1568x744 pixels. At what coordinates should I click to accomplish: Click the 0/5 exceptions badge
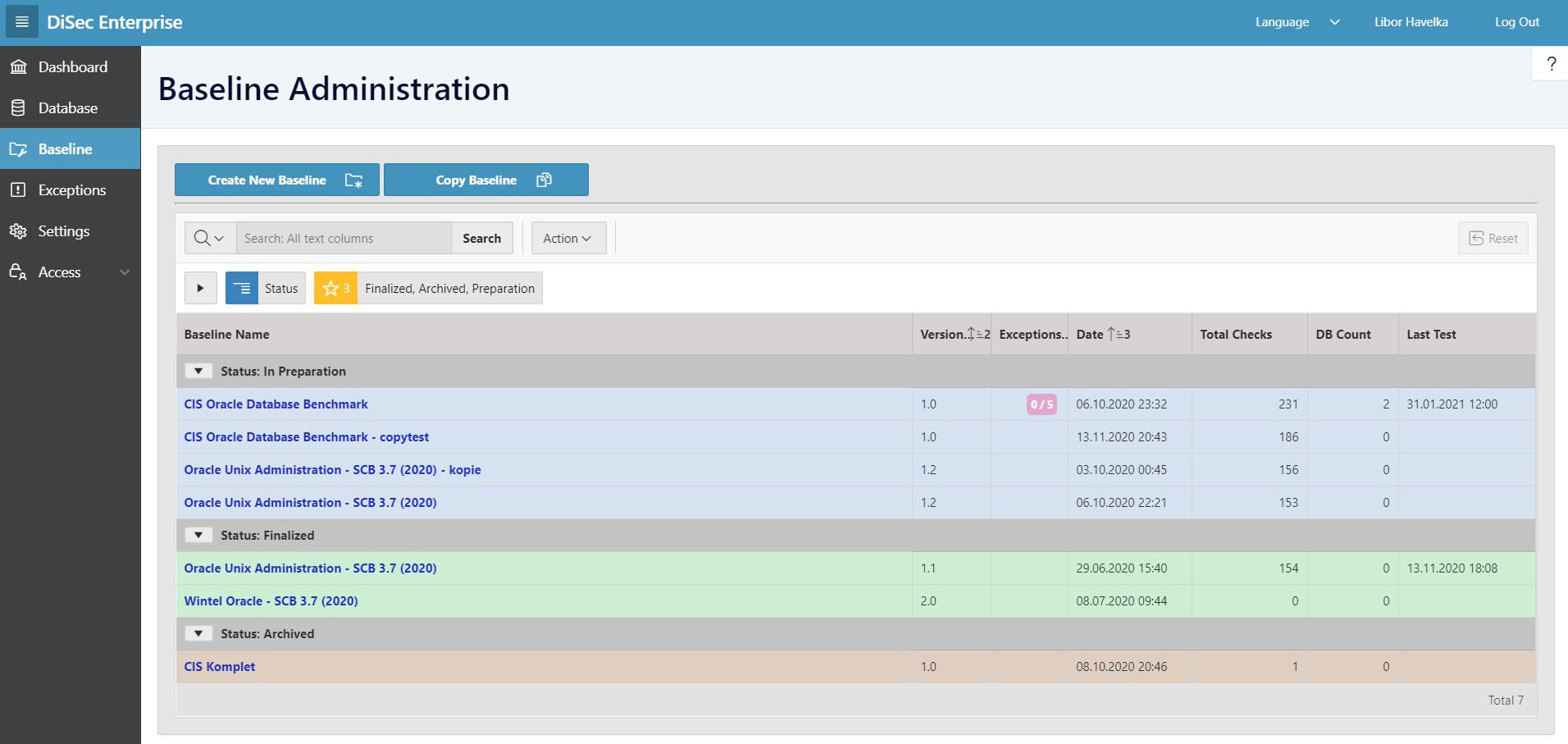point(1042,404)
